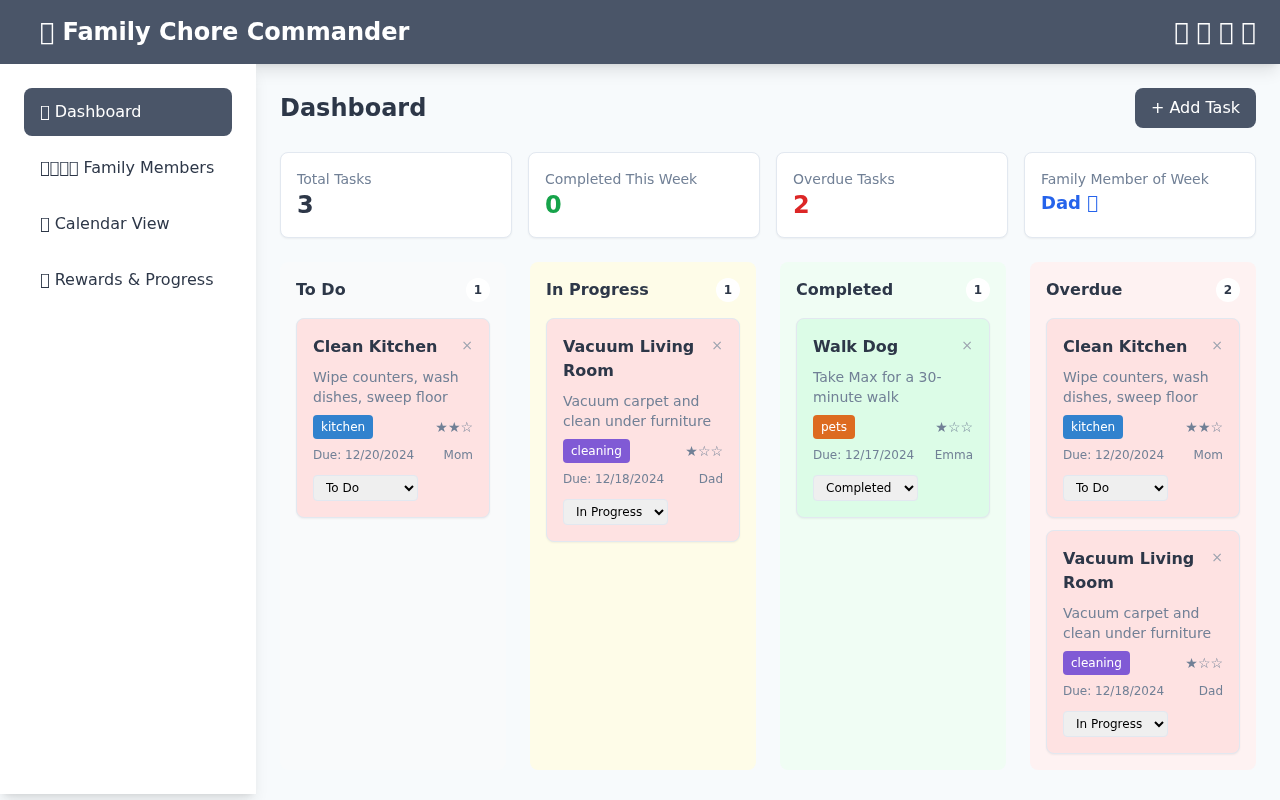This screenshot has width=1280, height=800.
Task: Click the second header toolbar icon
Action: [x=1203, y=32]
